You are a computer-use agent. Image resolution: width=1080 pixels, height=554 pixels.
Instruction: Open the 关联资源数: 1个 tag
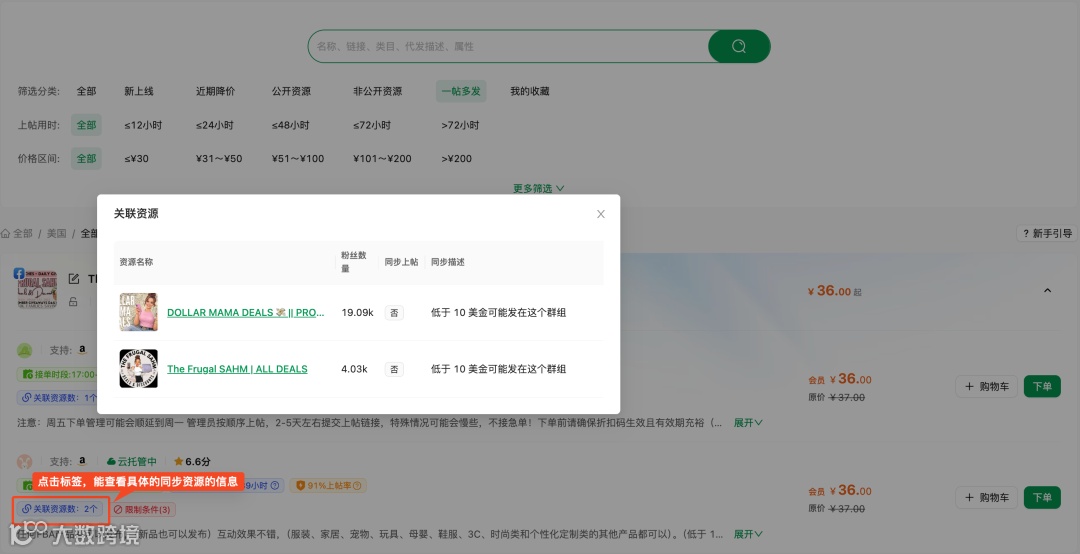click(58, 398)
